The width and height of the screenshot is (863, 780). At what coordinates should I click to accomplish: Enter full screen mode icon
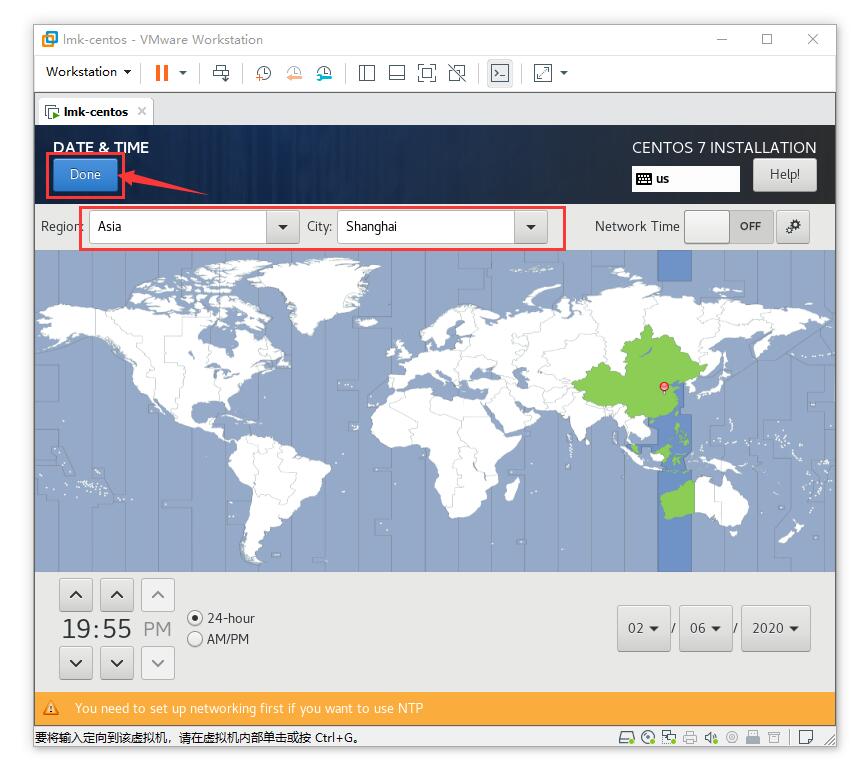coord(427,73)
